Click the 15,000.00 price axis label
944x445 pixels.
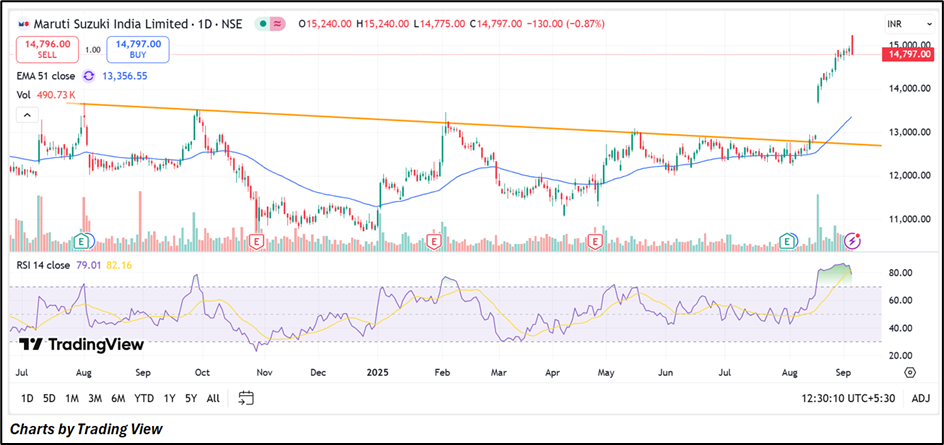tap(909, 45)
